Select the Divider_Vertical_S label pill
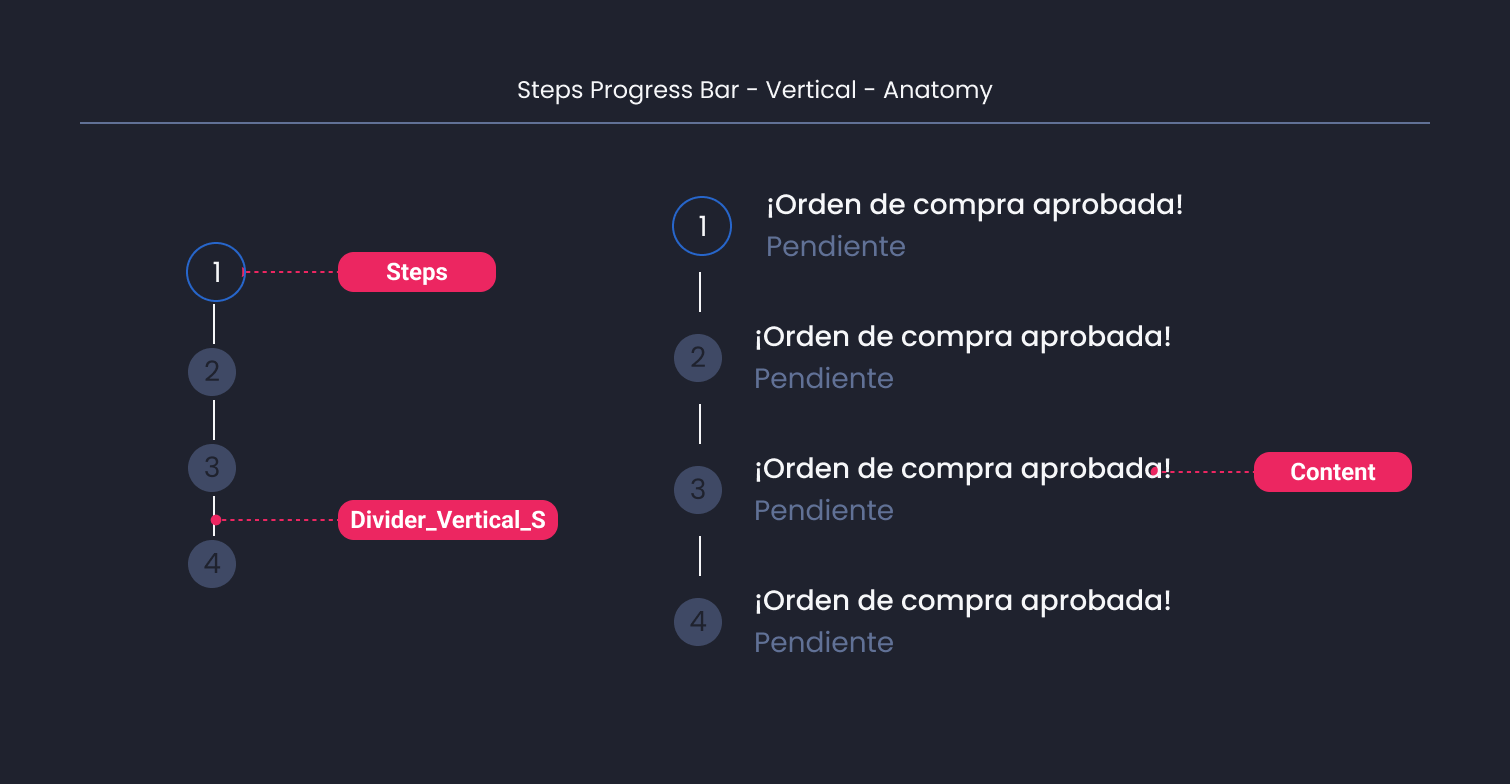This screenshot has height=784, width=1510. coord(447,519)
